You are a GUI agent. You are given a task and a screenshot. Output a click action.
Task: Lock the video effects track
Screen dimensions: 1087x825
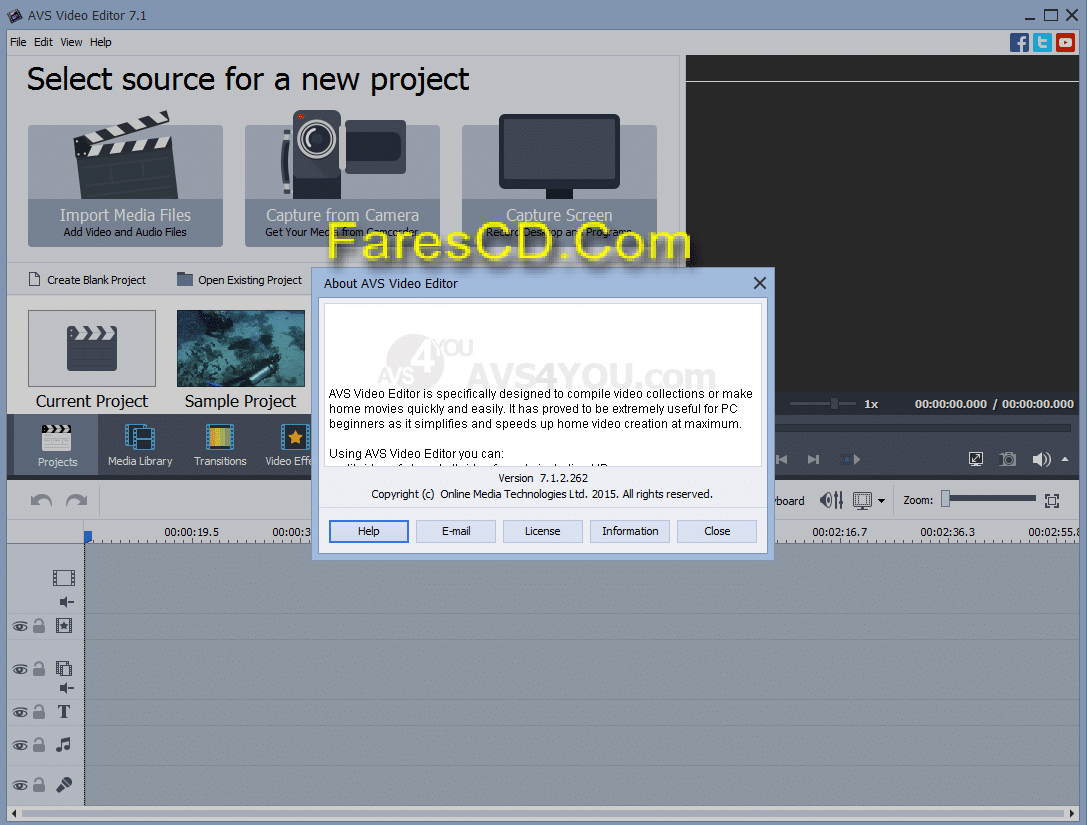40,626
